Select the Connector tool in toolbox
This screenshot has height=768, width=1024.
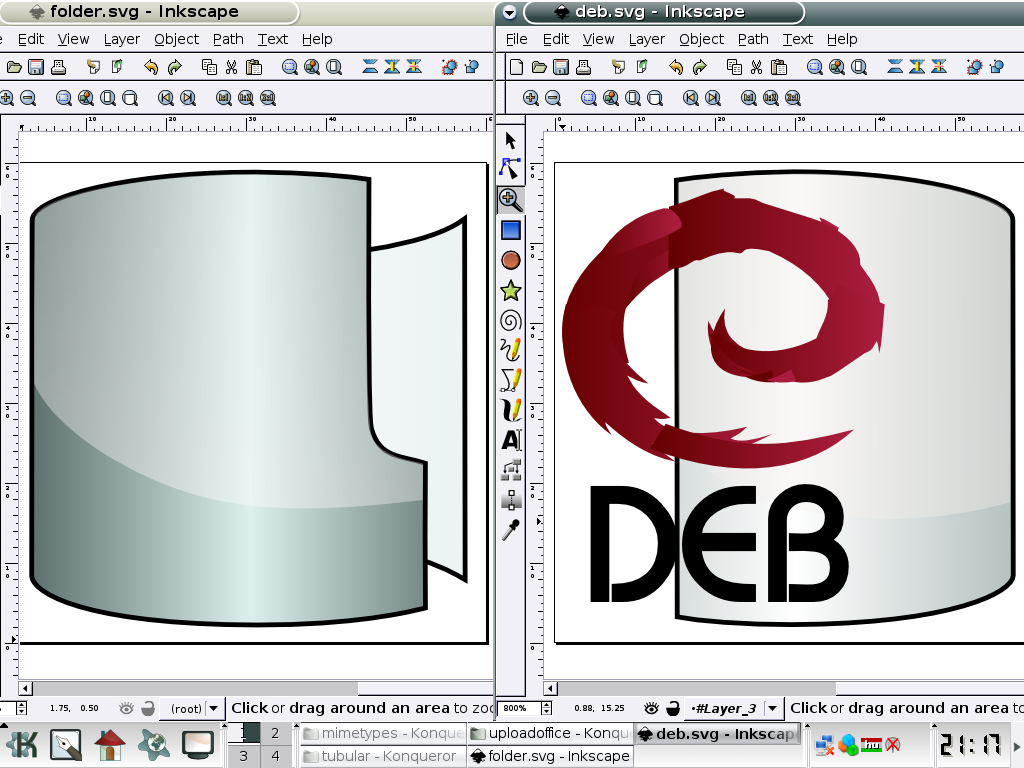(x=511, y=470)
